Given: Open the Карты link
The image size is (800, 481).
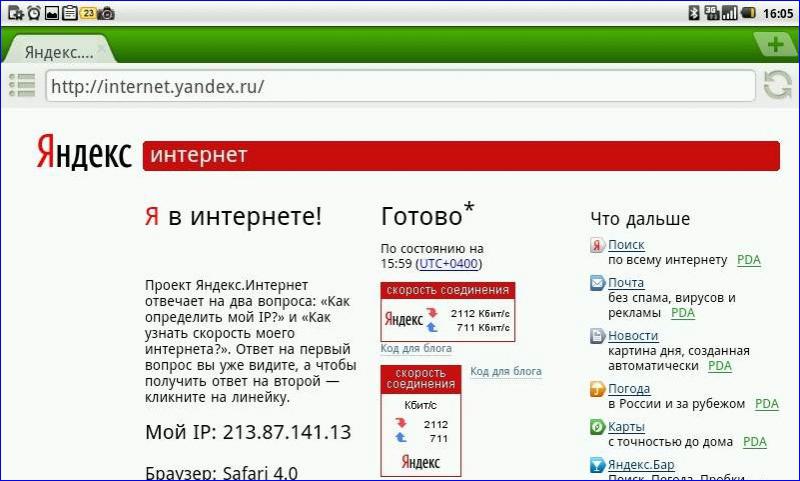Looking at the screenshot, I should pyautogui.click(x=627, y=426).
